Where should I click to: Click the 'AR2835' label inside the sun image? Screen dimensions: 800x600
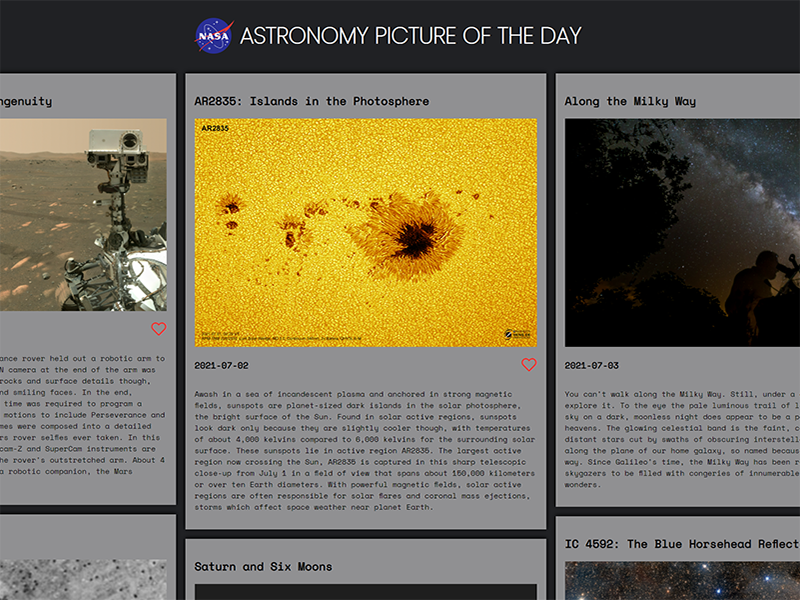215,129
